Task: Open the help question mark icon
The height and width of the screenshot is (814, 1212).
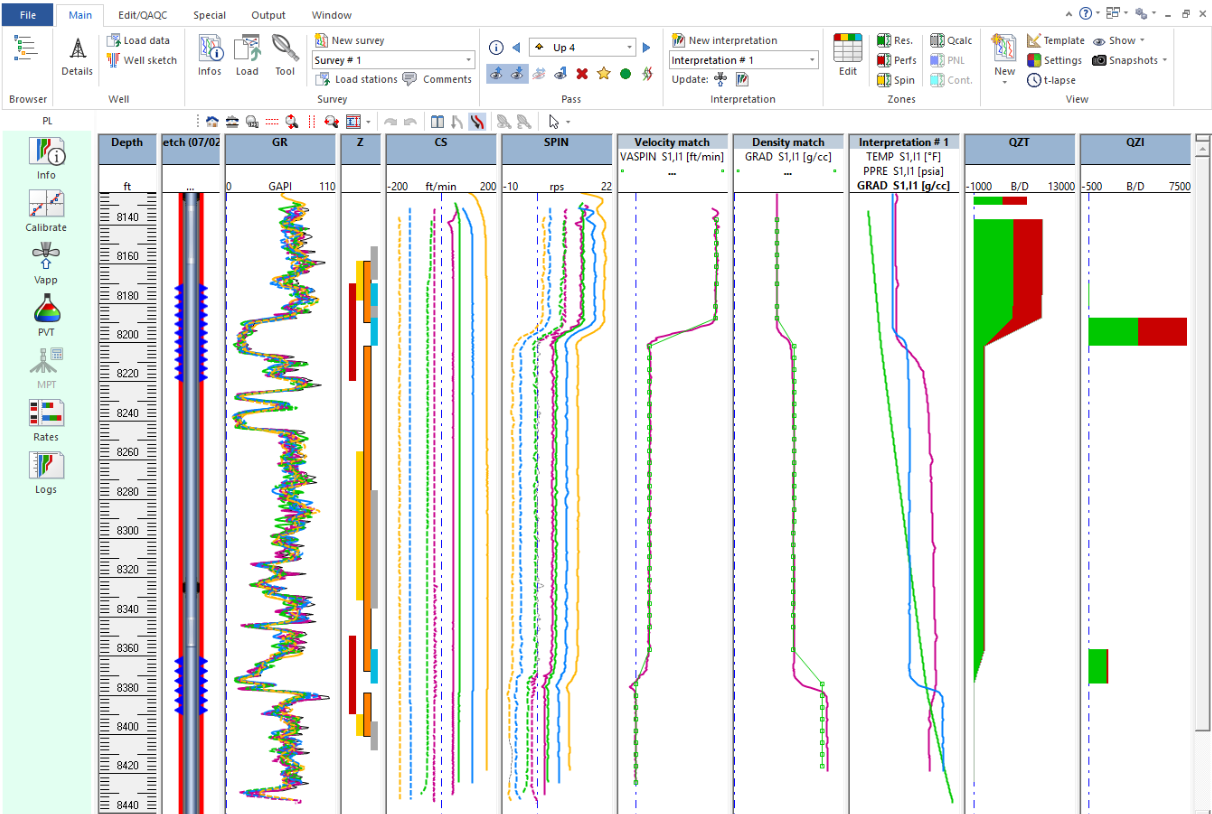Action: click(1085, 14)
